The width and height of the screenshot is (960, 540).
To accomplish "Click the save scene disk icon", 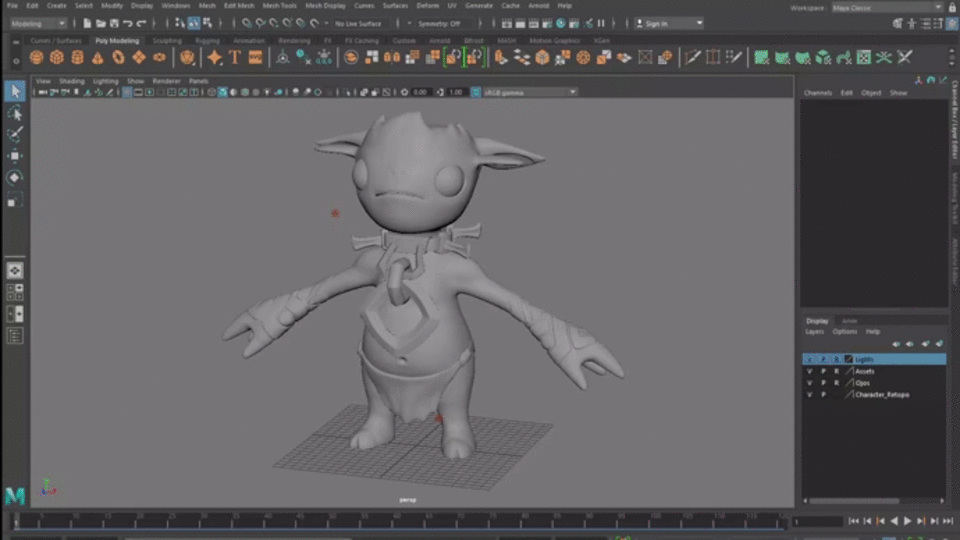I will [x=114, y=23].
